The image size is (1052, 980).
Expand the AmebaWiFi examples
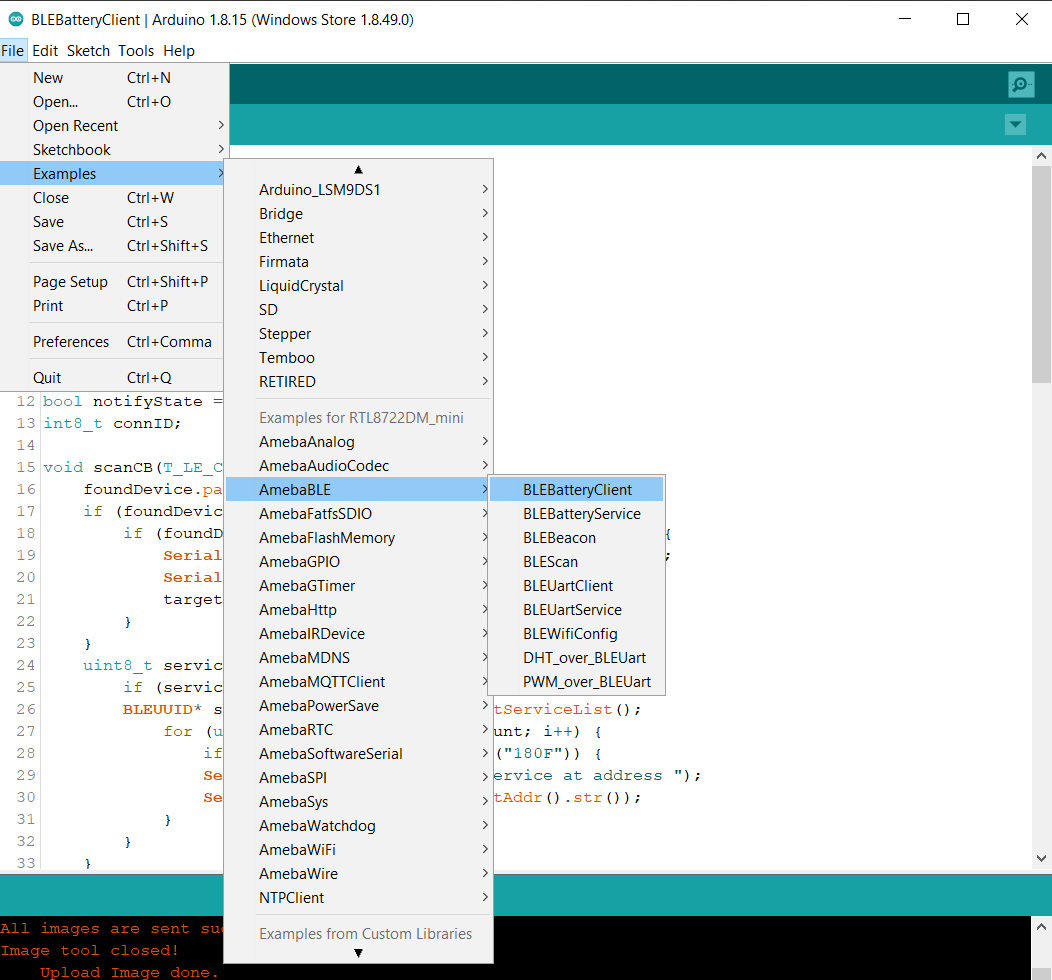[x=358, y=851]
